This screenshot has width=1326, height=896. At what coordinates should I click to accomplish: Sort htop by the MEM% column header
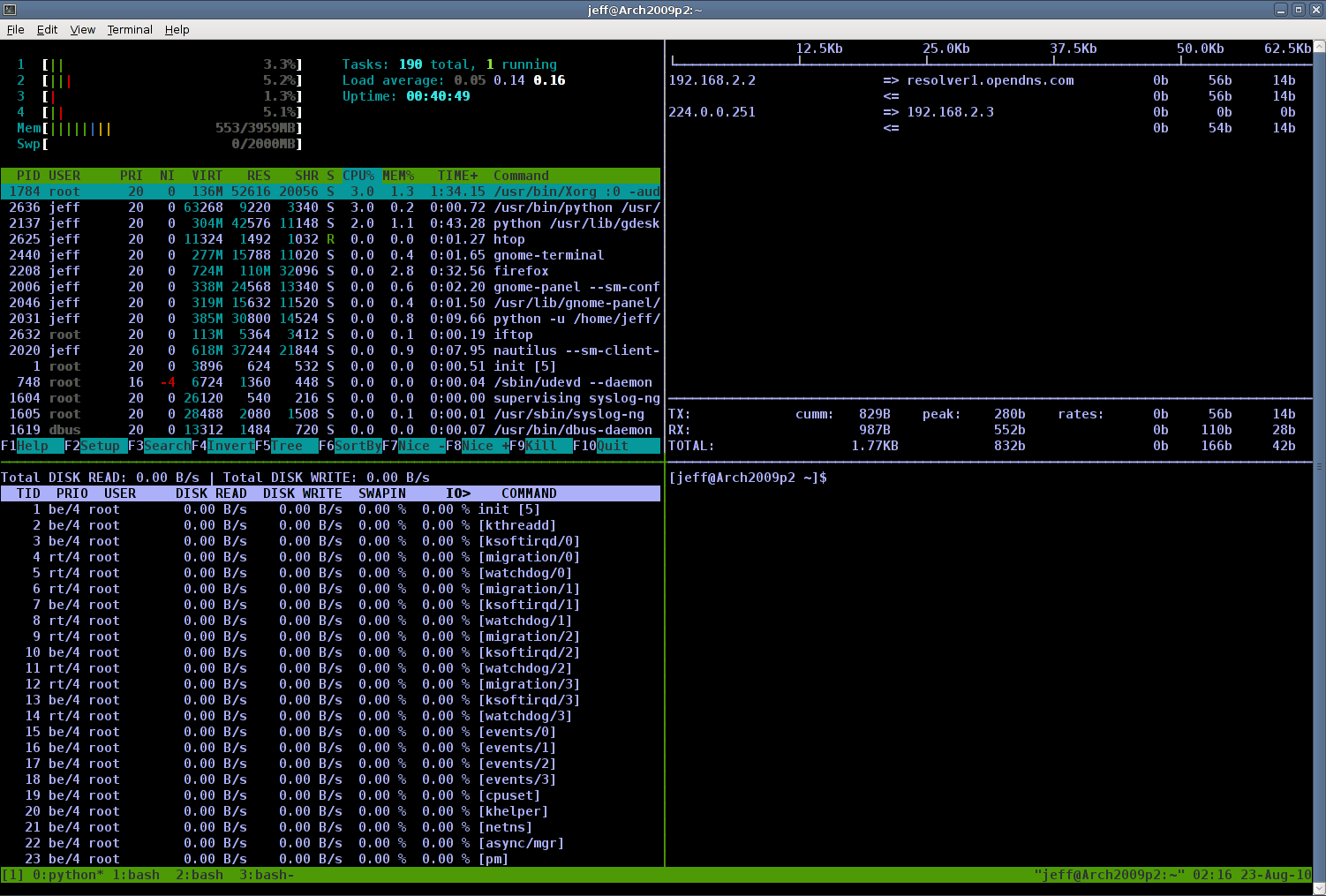pos(398,176)
